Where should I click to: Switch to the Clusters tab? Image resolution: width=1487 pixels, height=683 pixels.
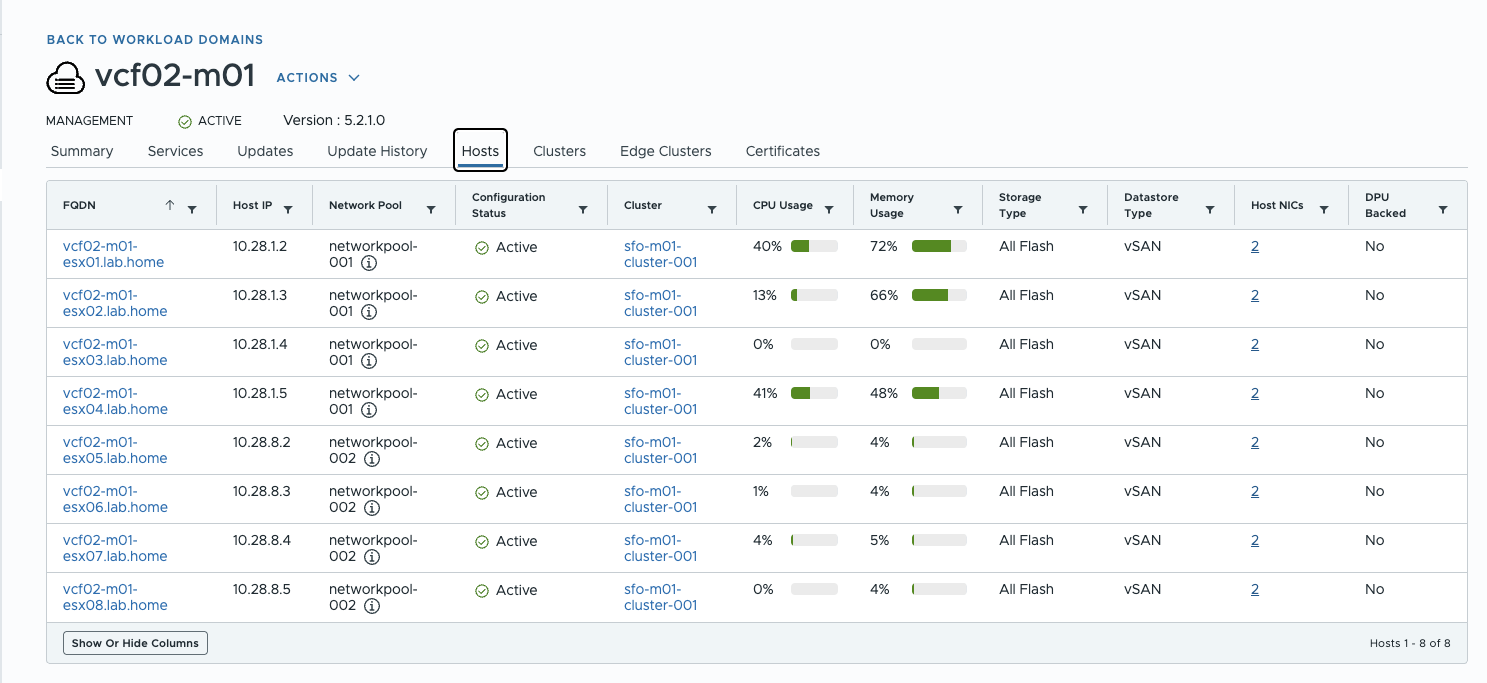pos(559,151)
